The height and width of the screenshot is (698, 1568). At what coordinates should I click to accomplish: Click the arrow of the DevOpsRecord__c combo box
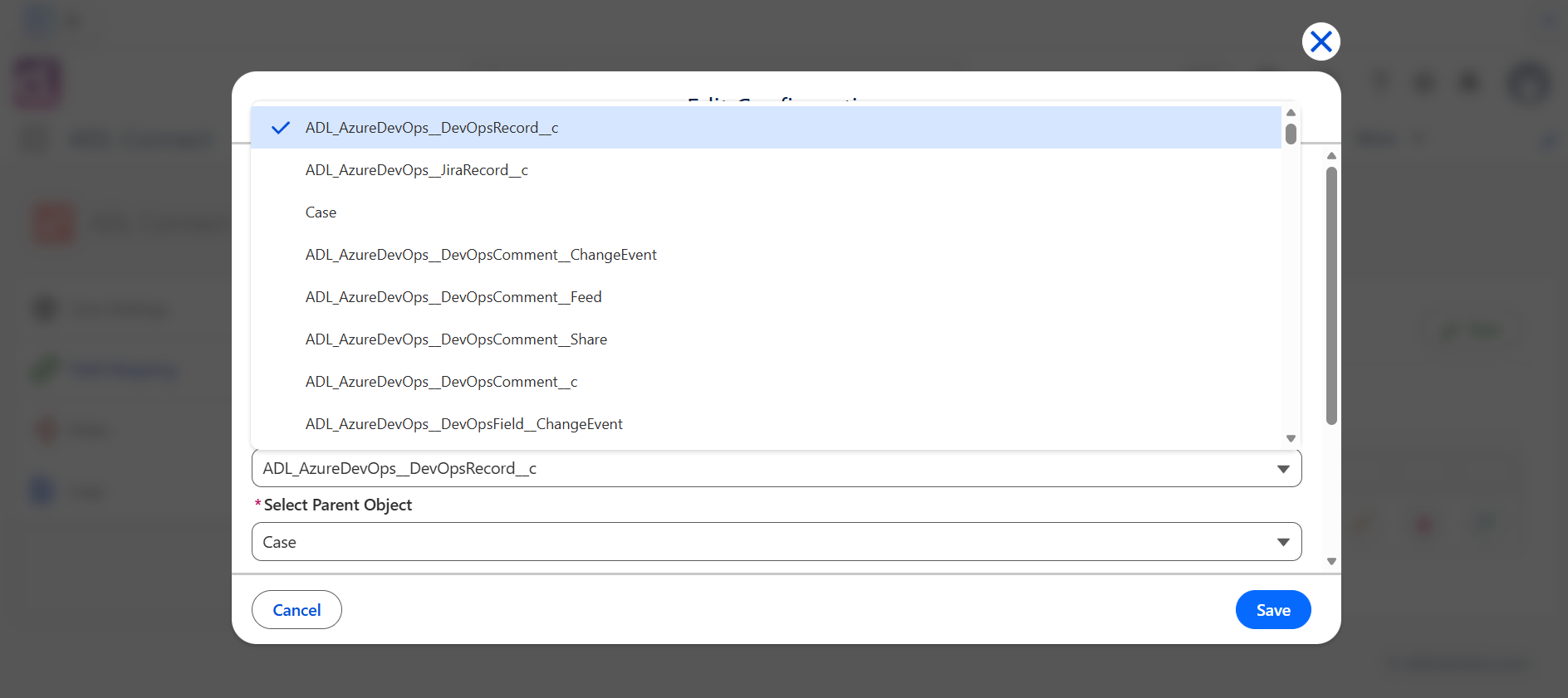point(1283,470)
